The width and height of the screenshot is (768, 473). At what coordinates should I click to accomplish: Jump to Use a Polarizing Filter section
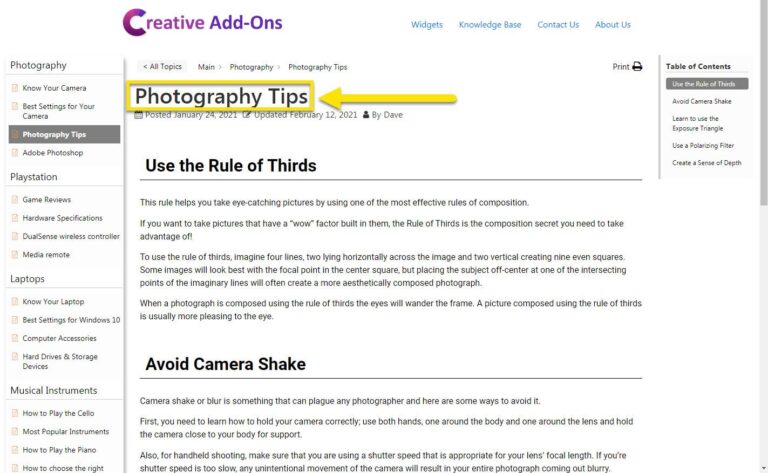[703, 145]
